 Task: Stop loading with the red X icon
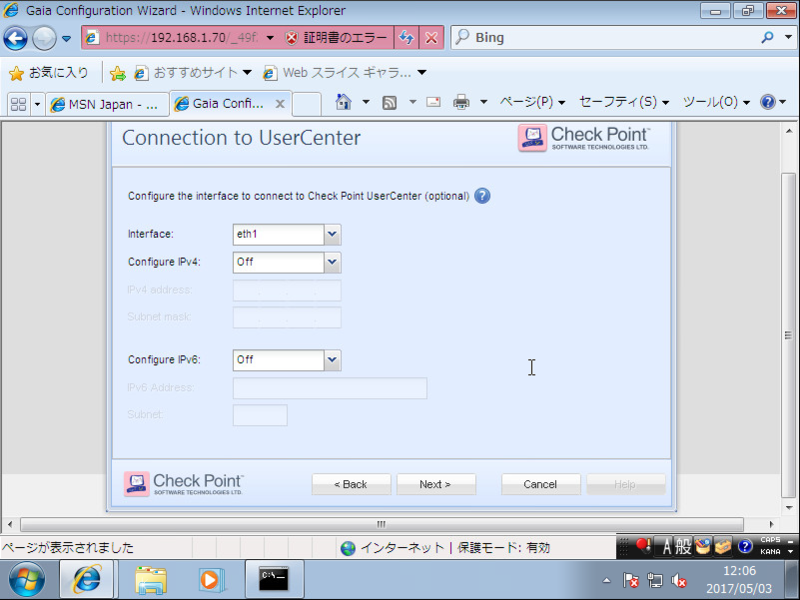(432, 38)
